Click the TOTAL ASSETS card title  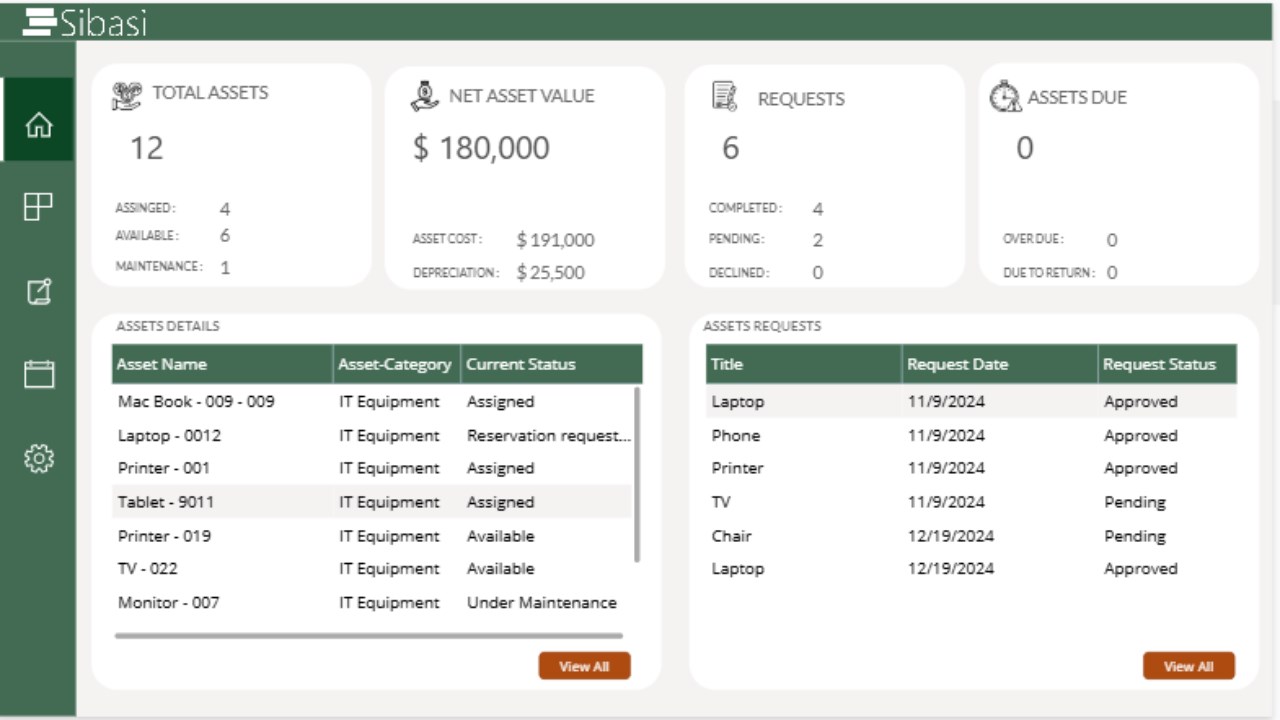tap(210, 93)
